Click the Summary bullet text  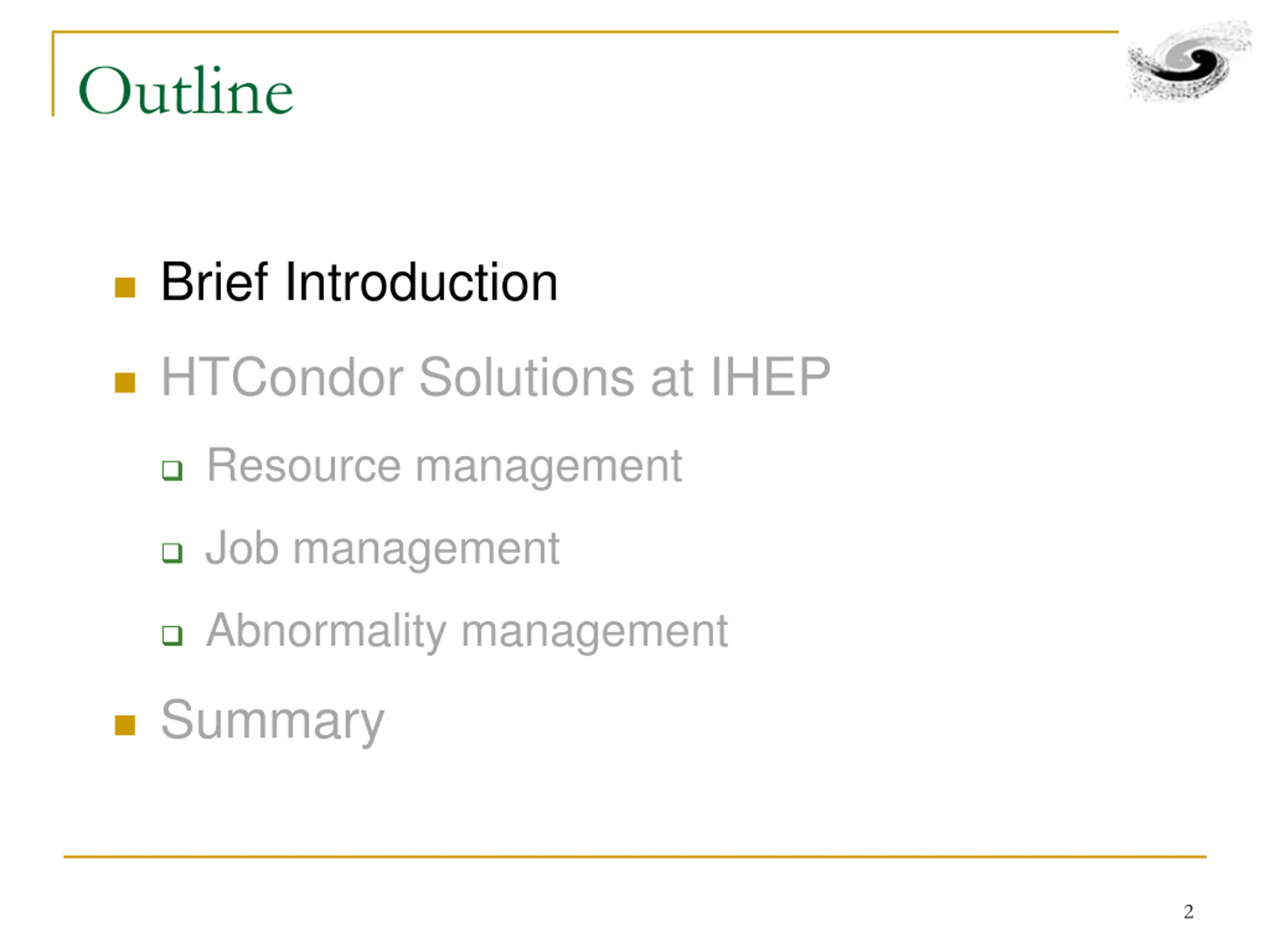coord(273,721)
